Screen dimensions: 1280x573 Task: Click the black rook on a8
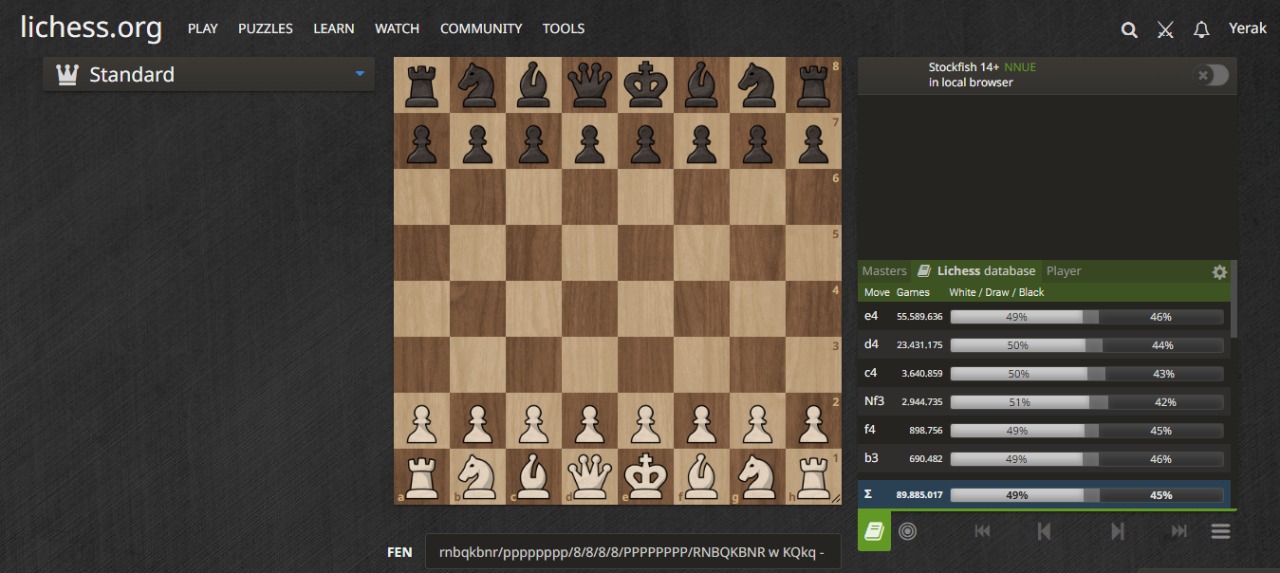click(422, 85)
